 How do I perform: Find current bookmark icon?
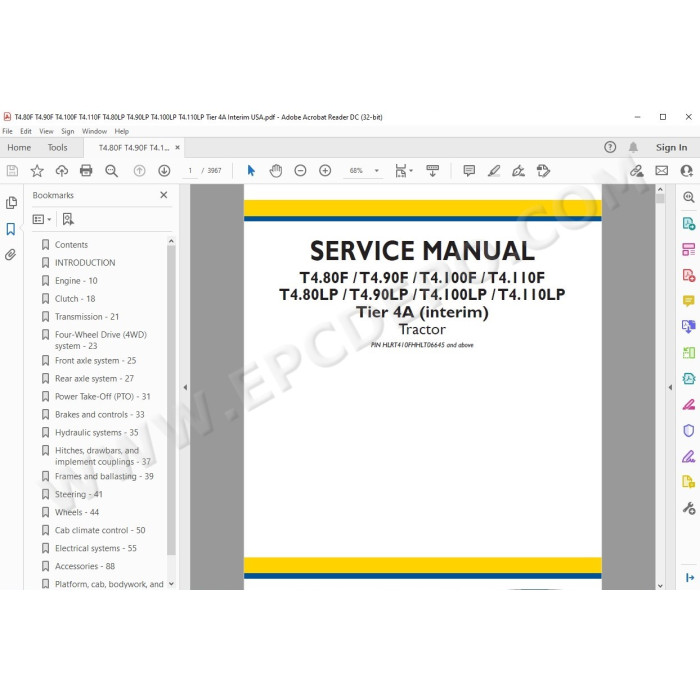coord(68,219)
